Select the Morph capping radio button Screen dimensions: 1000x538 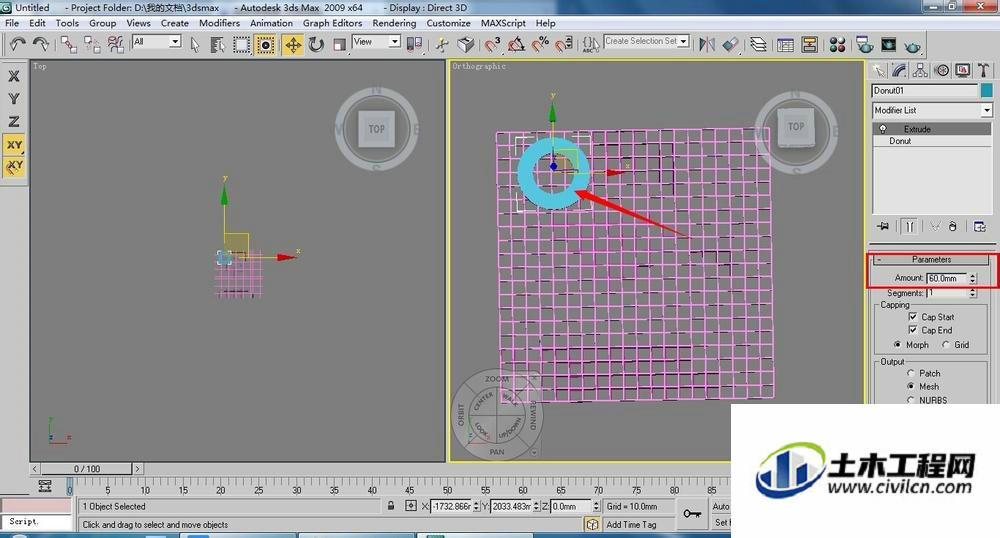[x=897, y=344]
